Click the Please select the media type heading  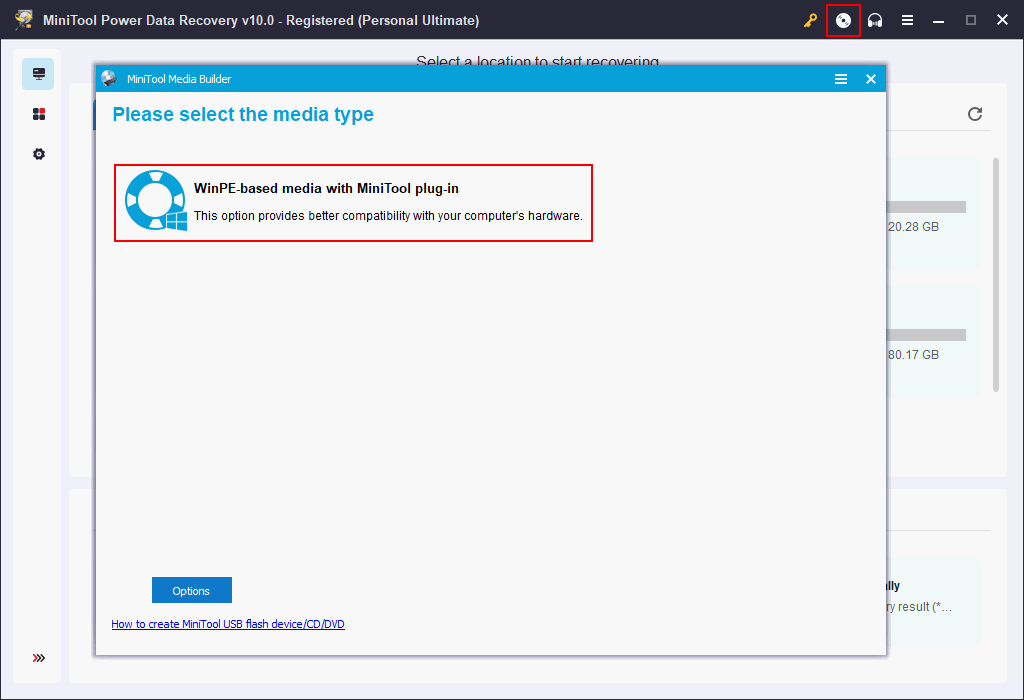pyautogui.click(x=243, y=114)
